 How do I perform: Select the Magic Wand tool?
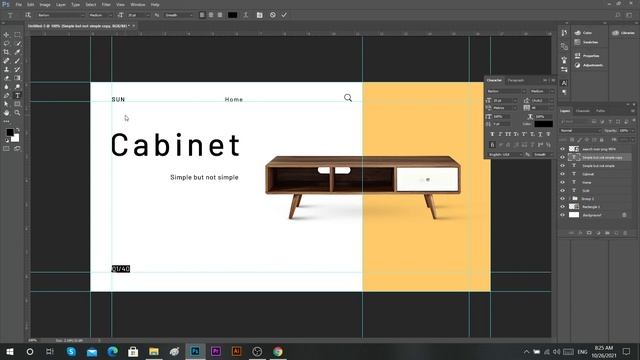click(x=17, y=43)
